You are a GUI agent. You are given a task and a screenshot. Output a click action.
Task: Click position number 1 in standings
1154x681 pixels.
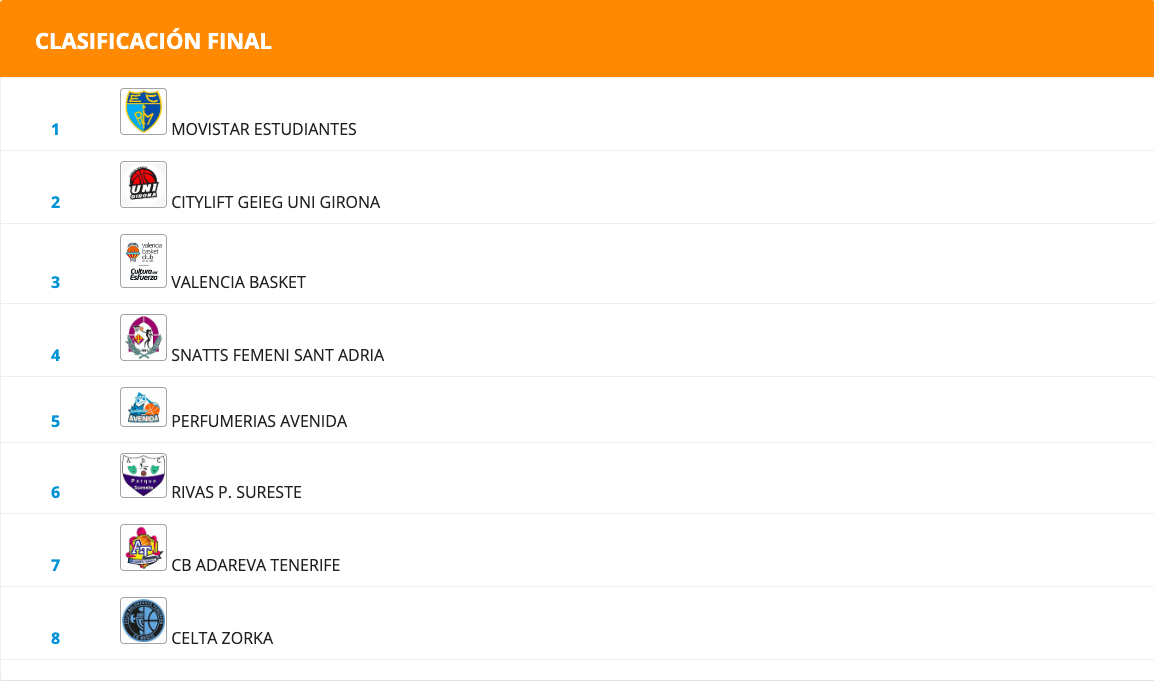(55, 129)
